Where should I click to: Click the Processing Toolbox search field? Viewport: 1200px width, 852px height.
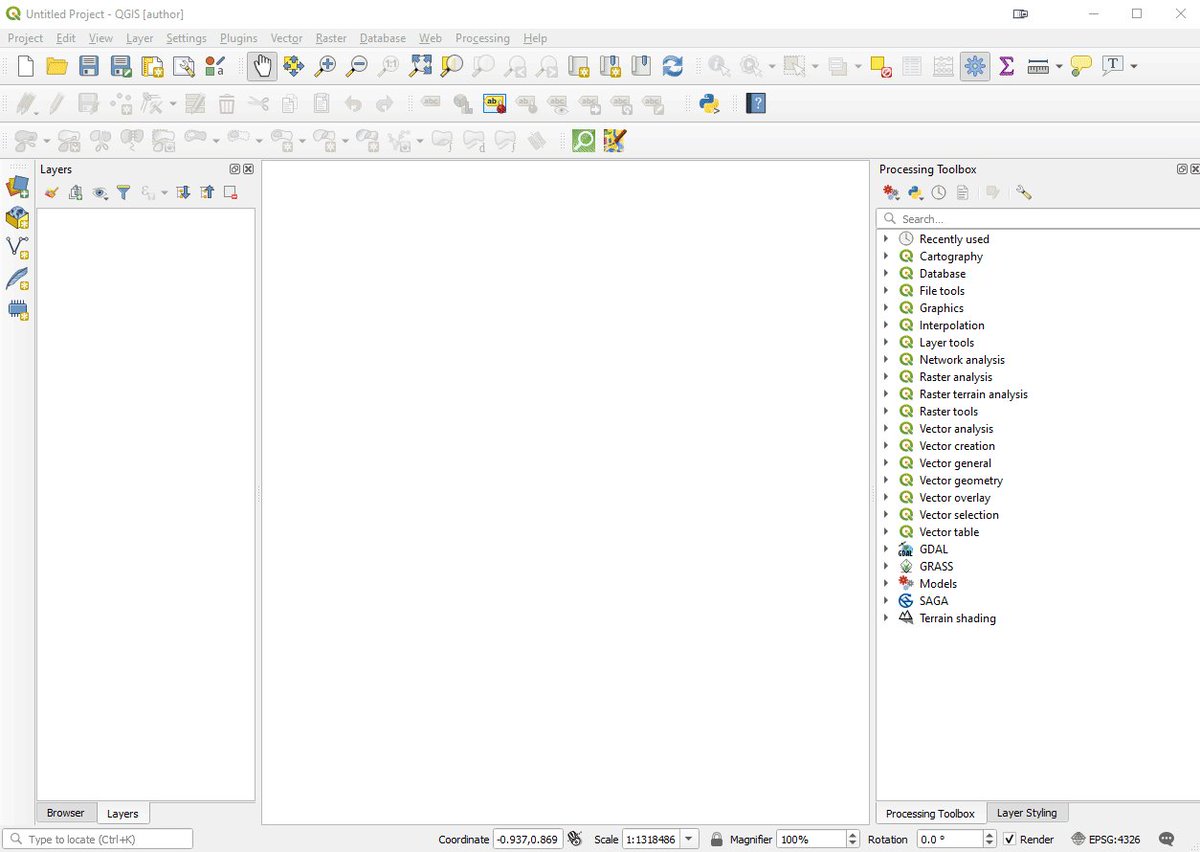[x=1037, y=218]
